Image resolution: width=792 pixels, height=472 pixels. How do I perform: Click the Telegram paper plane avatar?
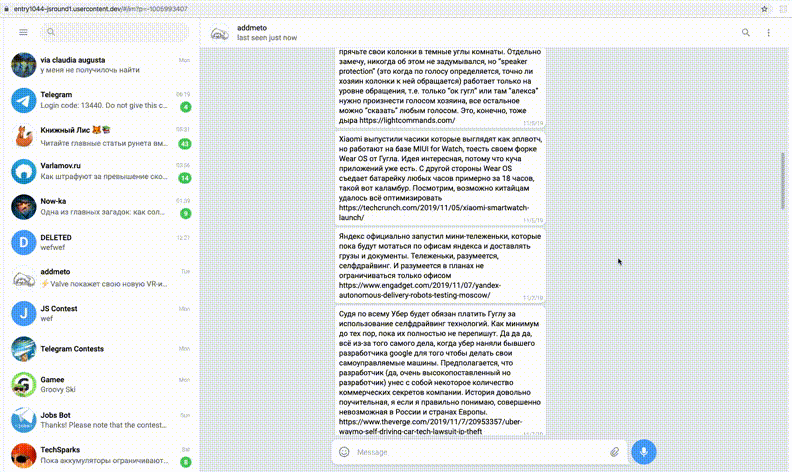[24, 100]
